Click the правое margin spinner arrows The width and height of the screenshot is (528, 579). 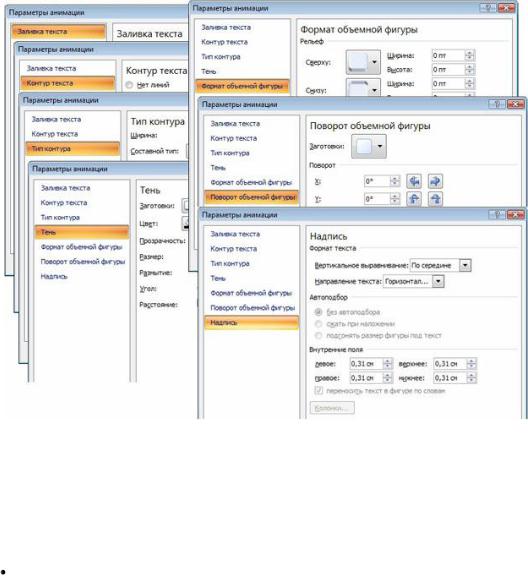(x=387, y=378)
